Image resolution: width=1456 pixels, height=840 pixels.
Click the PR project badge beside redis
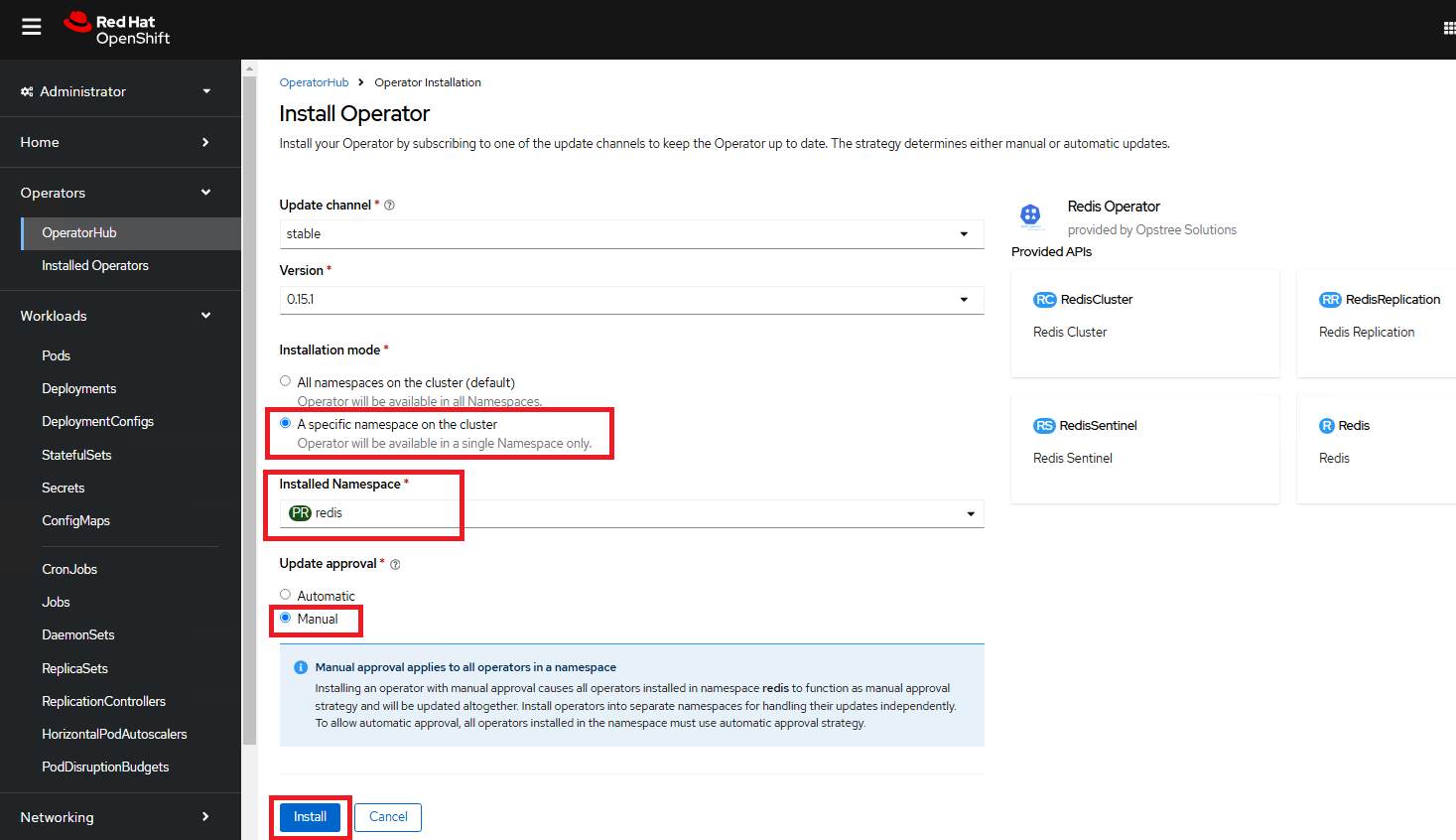300,513
